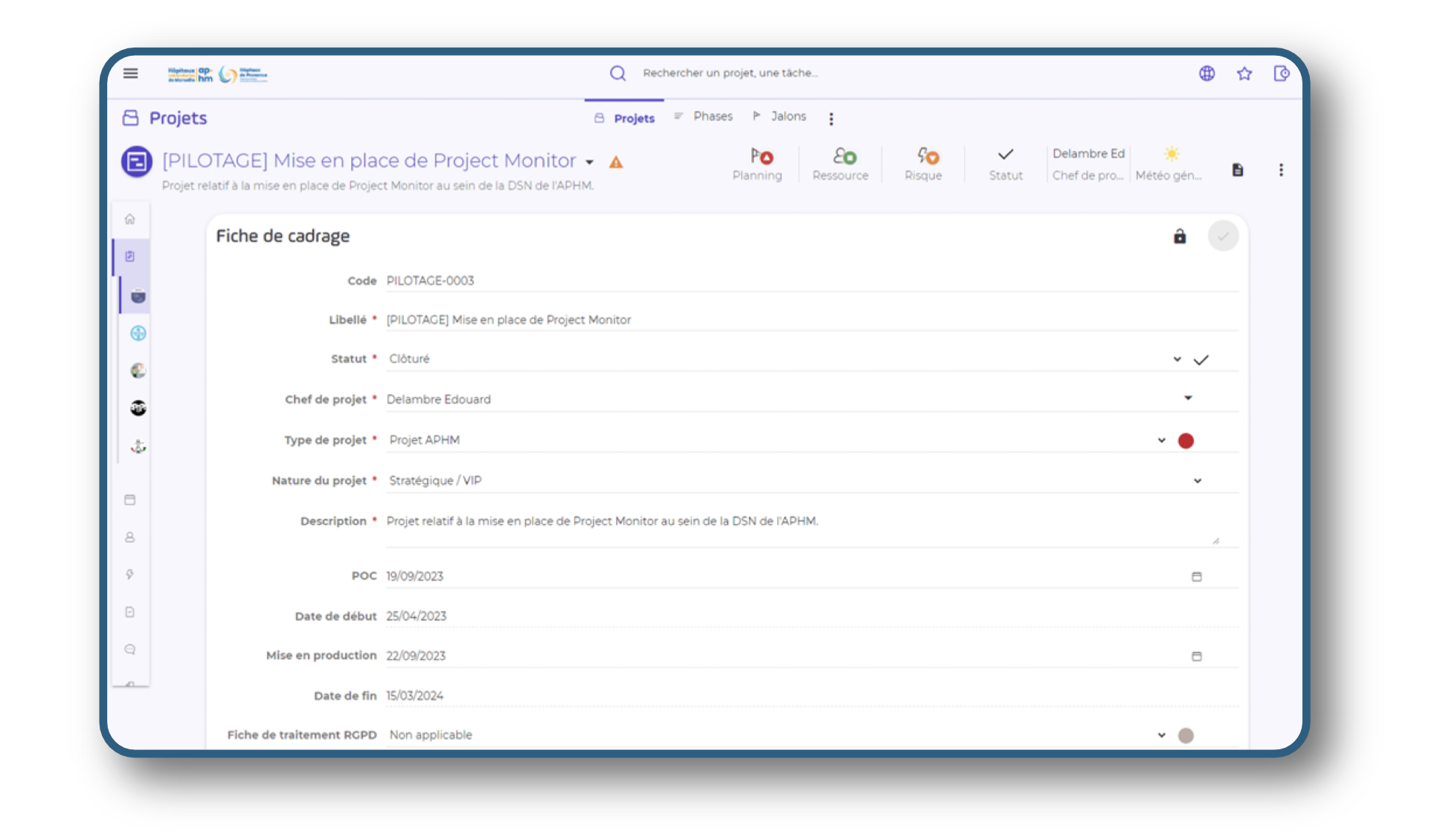Select the anchor project avatar in sidebar
The height and width of the screenshot is (840, 1440).
click(x=138, y=446)
